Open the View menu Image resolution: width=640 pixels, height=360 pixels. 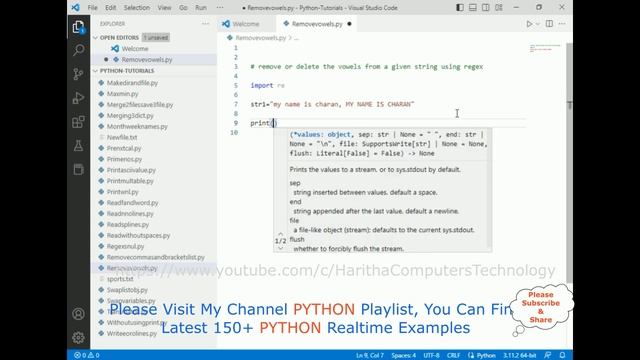[164, 8]
